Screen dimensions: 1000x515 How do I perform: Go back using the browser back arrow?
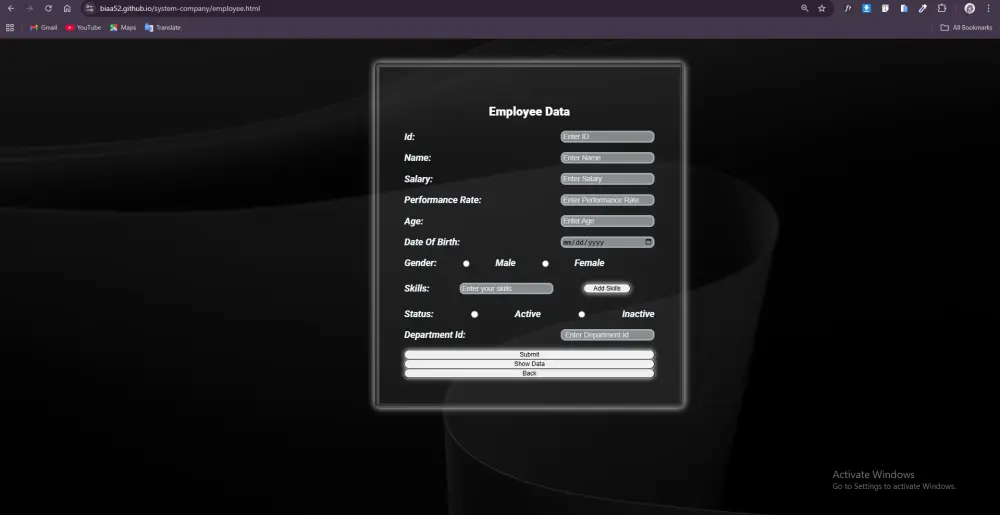pos(11,8)
